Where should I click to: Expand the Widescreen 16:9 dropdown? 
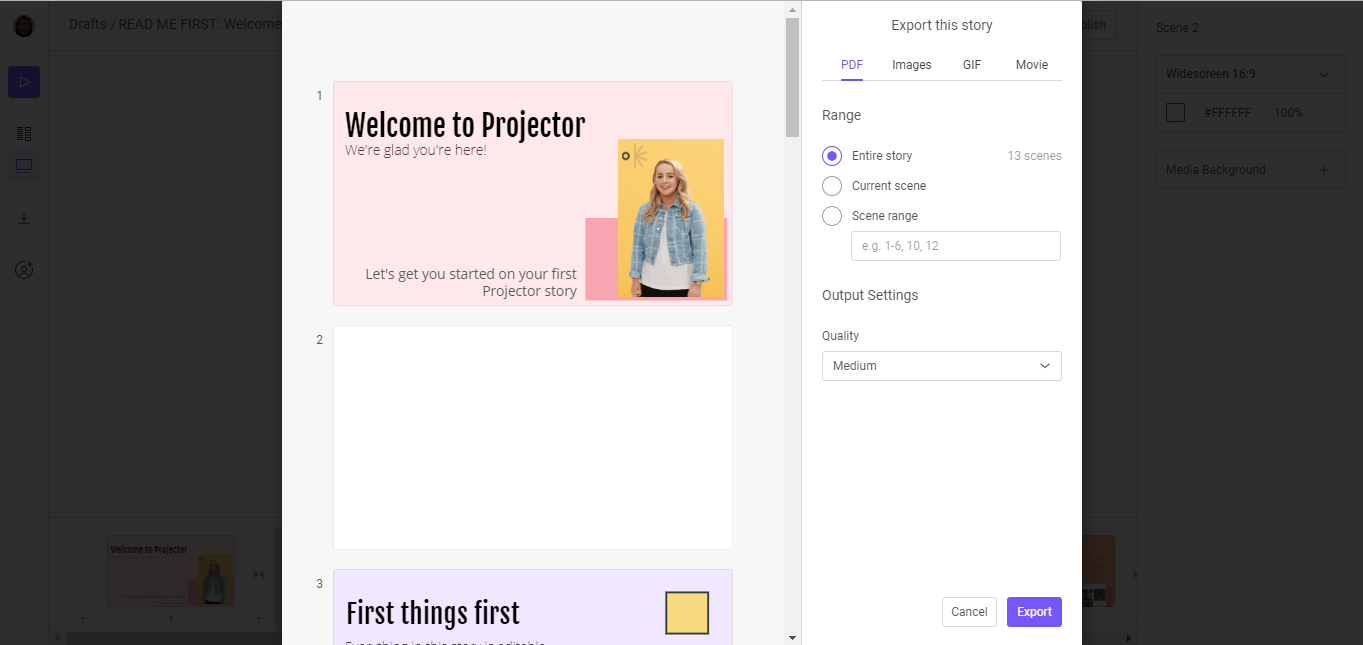coord(1250,74)
